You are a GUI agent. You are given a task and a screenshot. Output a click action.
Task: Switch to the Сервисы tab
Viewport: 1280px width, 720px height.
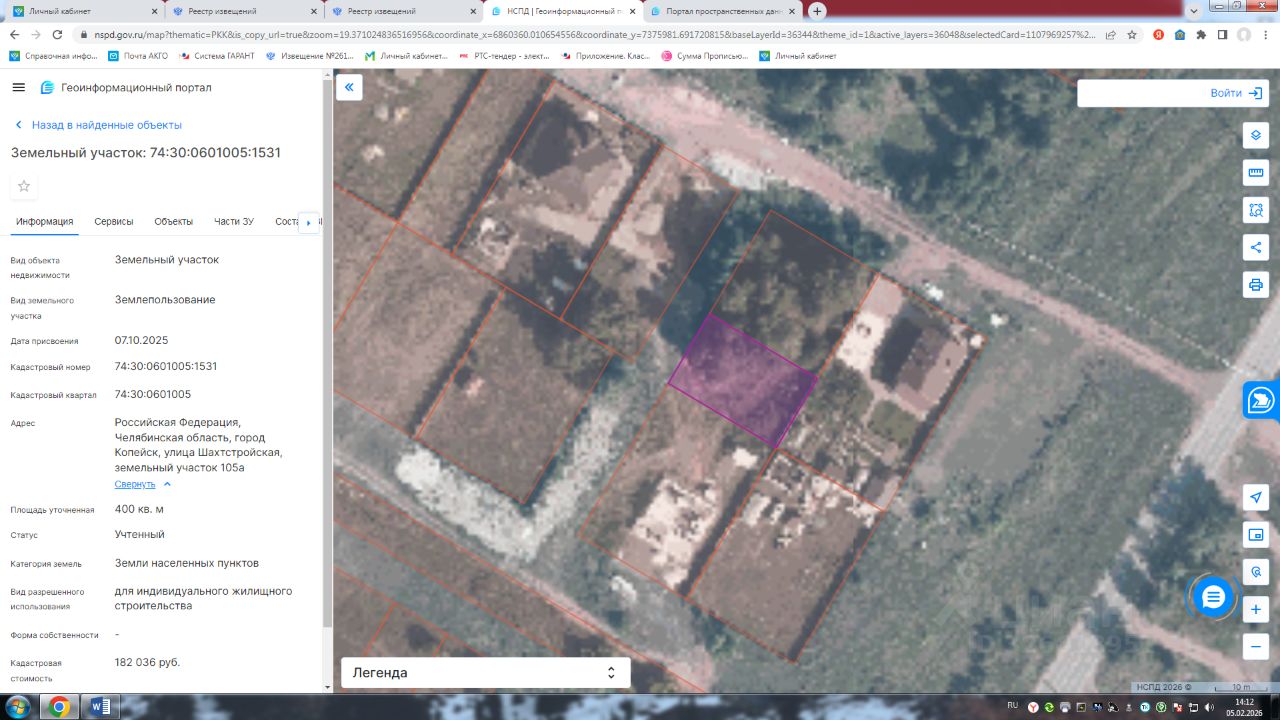pos(114,222)
